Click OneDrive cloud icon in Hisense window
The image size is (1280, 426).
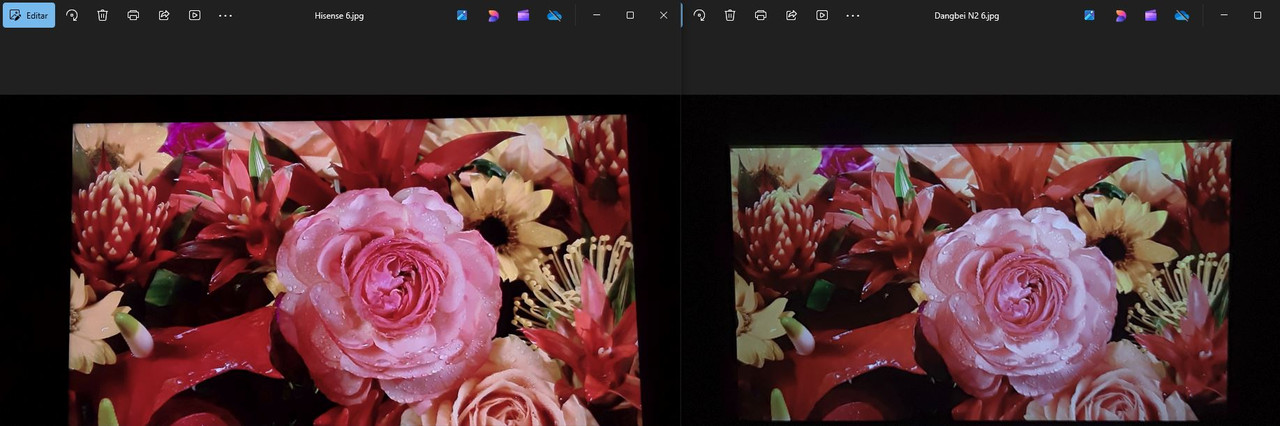554,15
